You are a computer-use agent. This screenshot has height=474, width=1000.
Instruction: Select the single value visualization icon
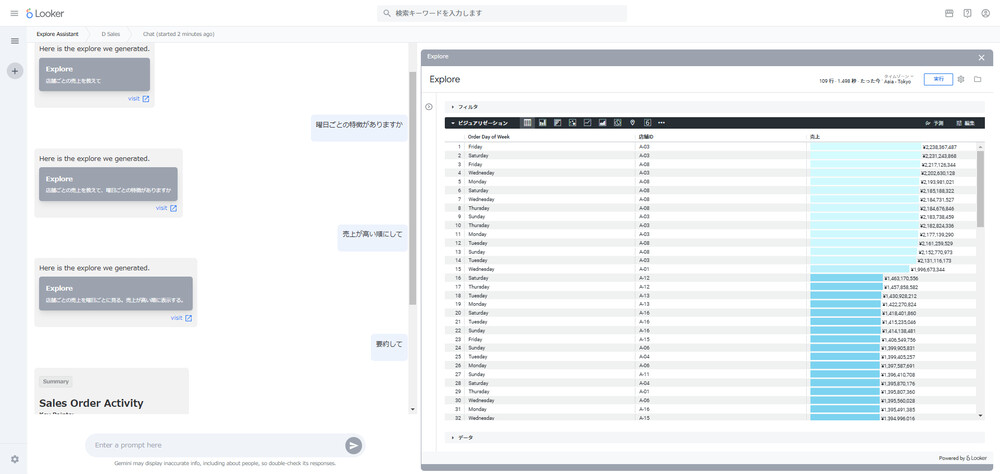(x=647, y=123)
